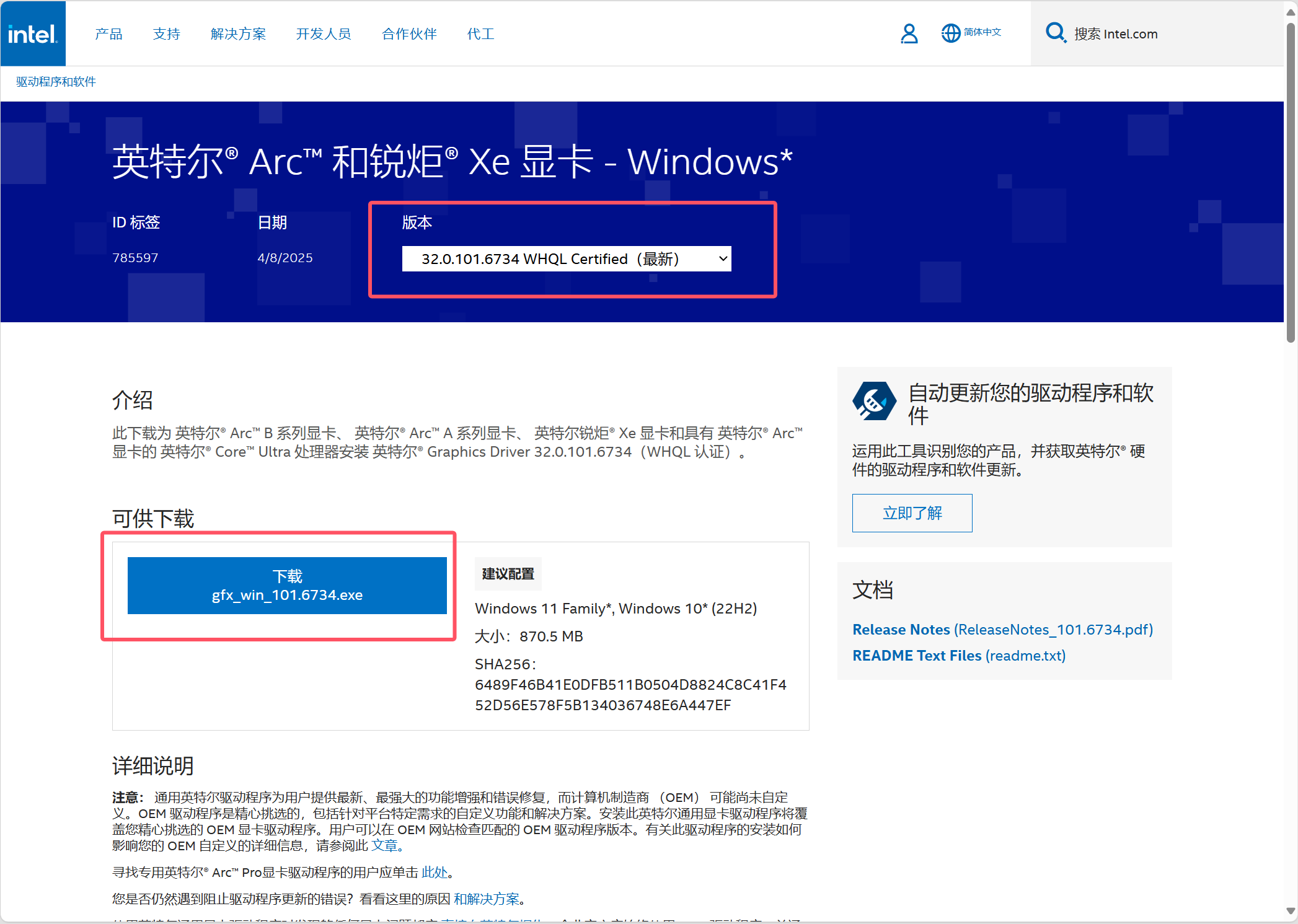Click the 可供下载 heading
Screen dimensions: 1298x924
tap(153, 518)
